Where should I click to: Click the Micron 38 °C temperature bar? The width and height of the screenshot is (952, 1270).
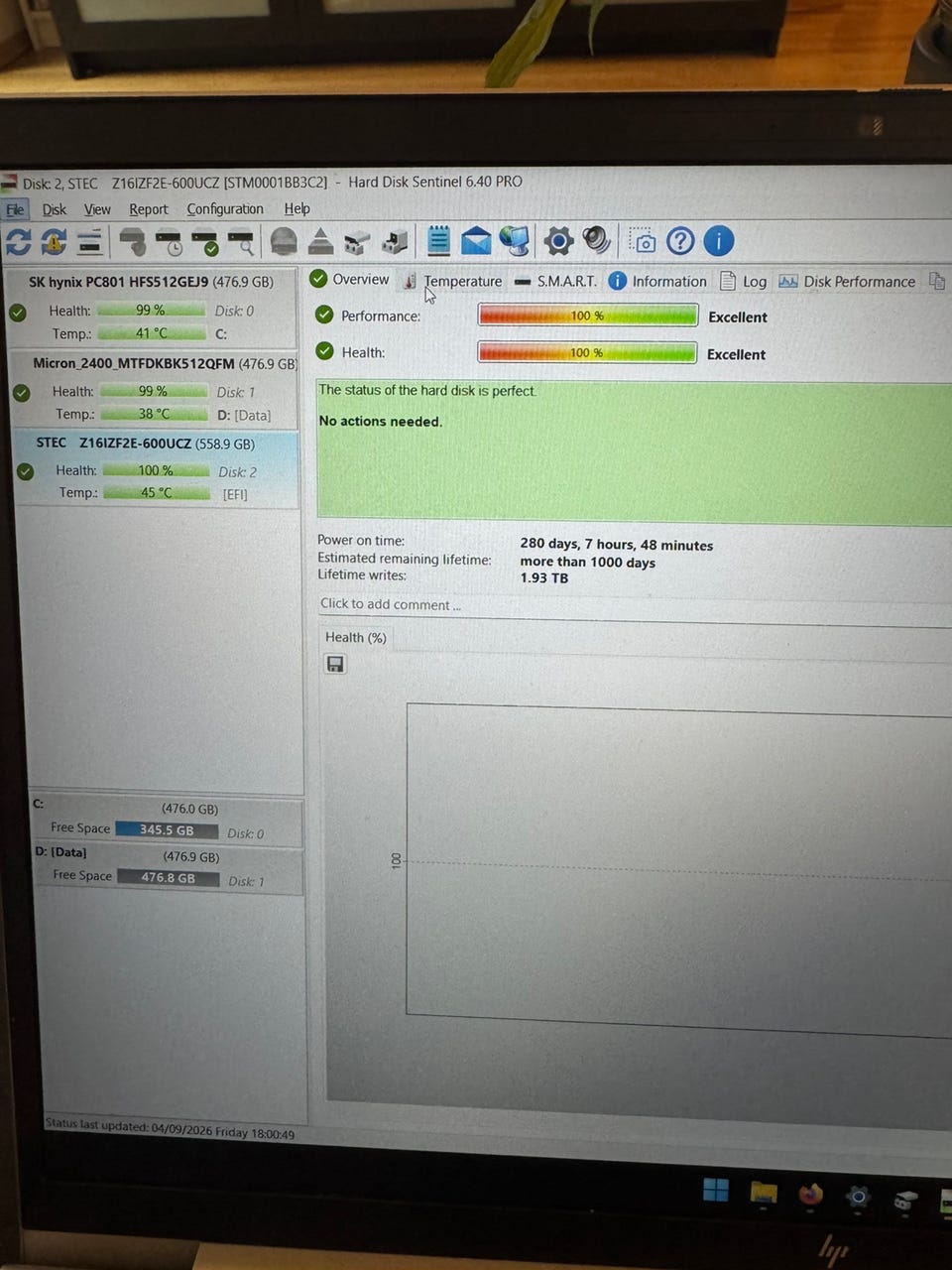pos(155,414)
